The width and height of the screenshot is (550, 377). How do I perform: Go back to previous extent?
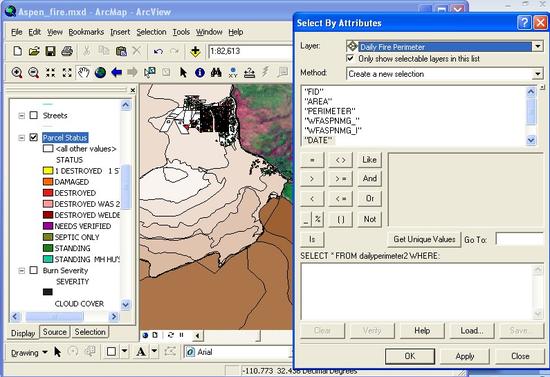(116, 73)
